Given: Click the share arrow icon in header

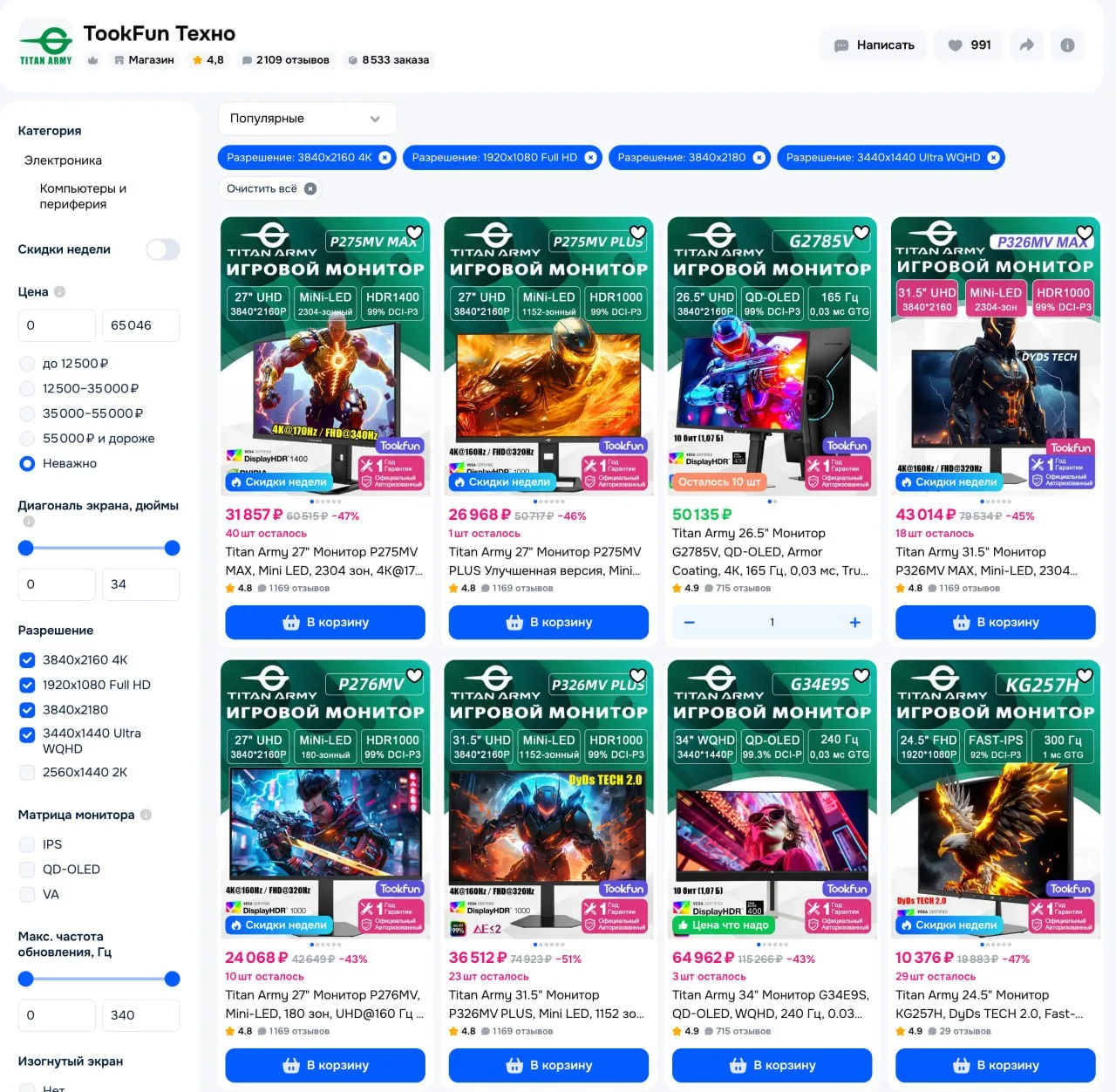Looking at the screenshot, I should 1026,45.
